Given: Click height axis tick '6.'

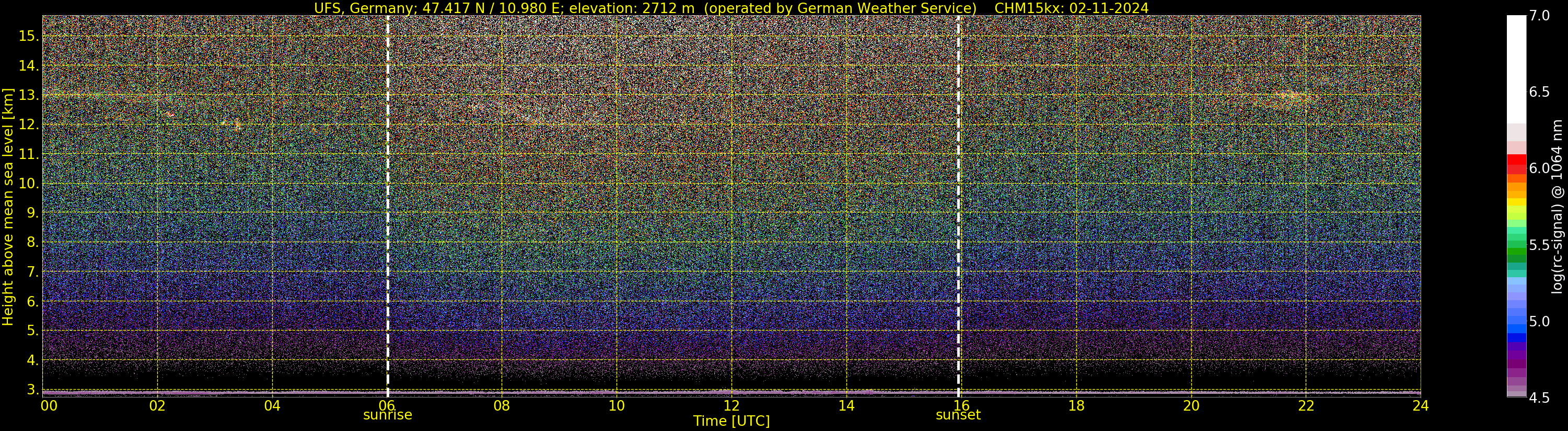Looking at the screenshot, I should (x=32, y=301).
